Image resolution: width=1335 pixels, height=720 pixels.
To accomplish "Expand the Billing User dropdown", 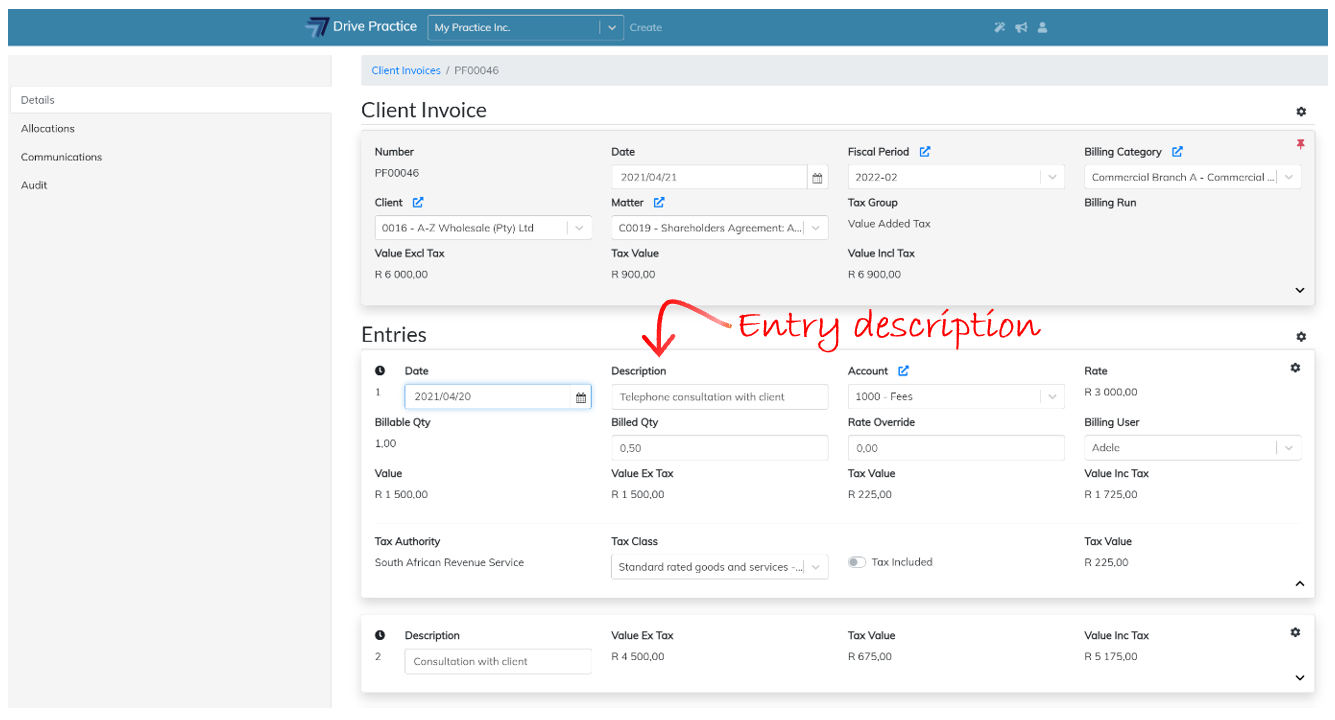I will pyautogui.click(x=1288, y=448).
